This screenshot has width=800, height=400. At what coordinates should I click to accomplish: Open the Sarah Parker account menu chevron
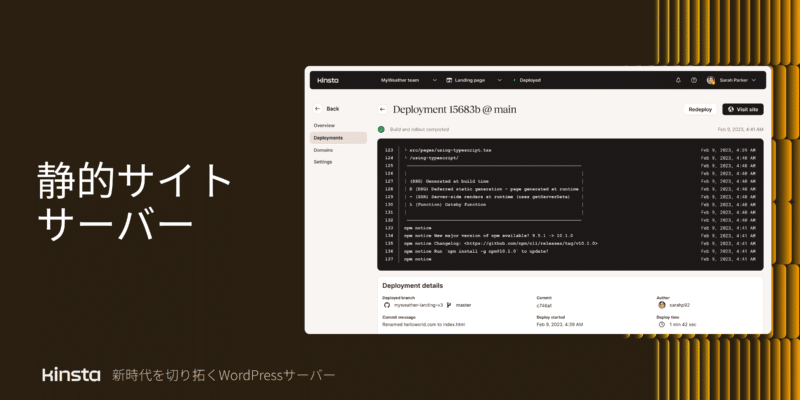pos(754,80)
